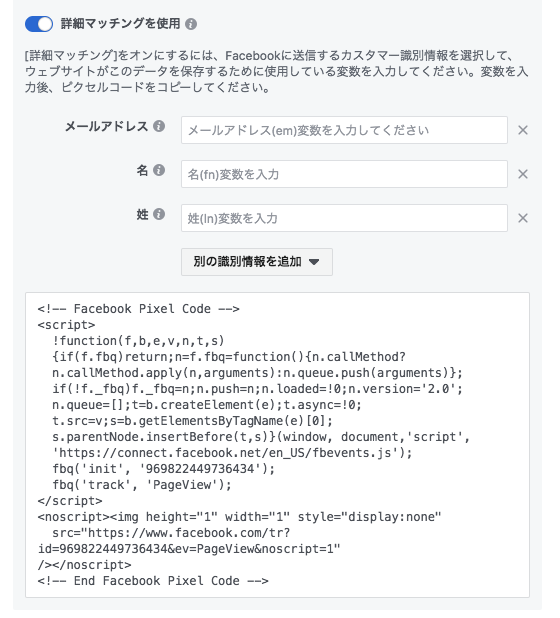Click info icon beside 詳細マッチングを使用
560x618 pixels.
point(191,24)
